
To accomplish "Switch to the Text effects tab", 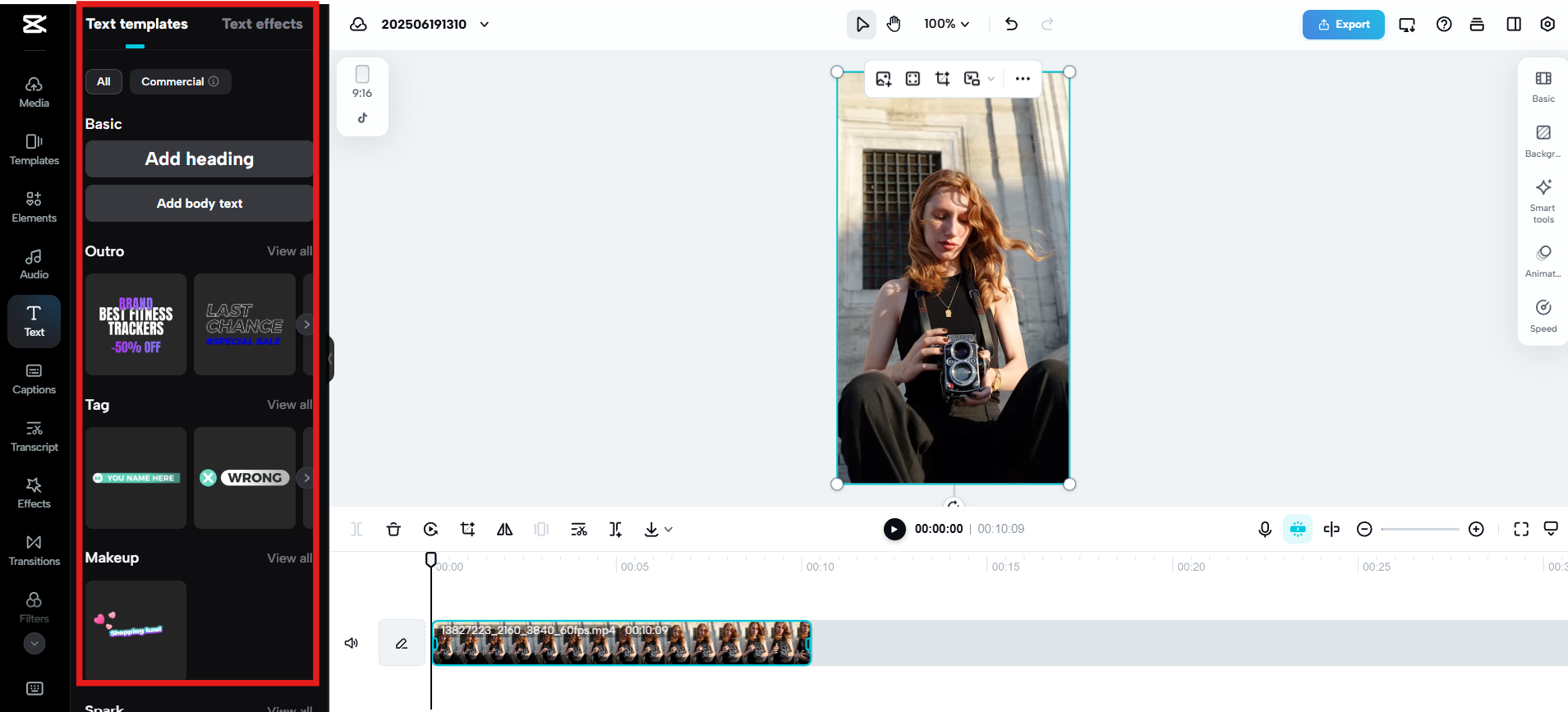I will 262,25.
